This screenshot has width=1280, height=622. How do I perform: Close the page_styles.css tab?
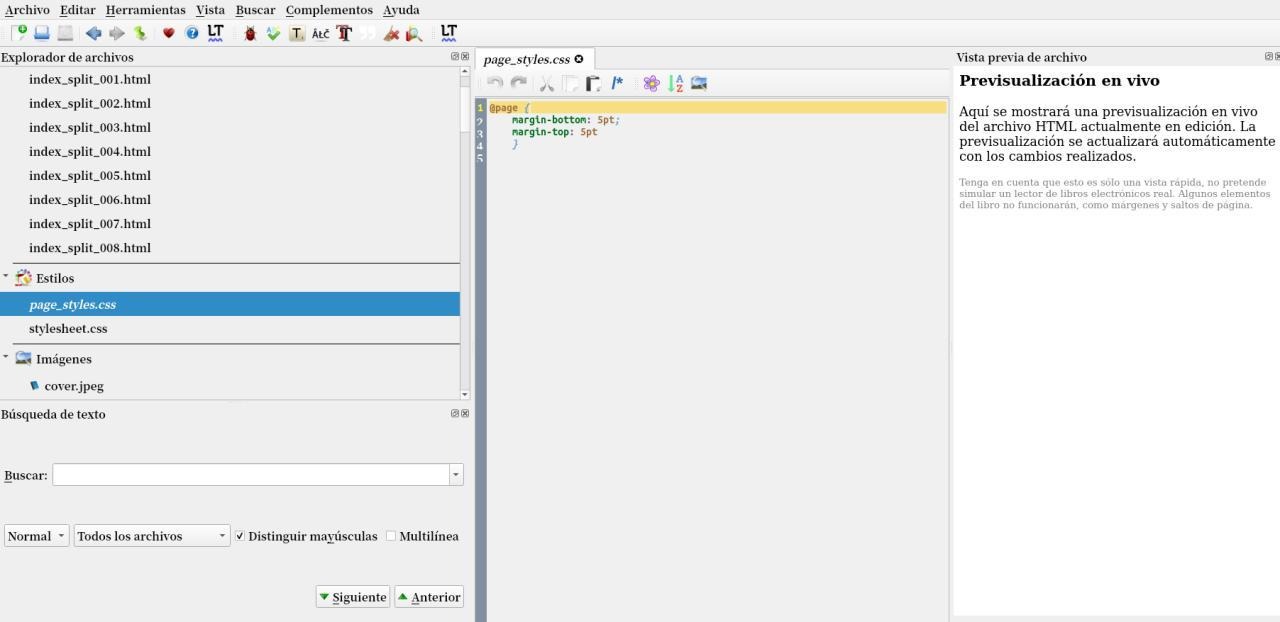coord(579,59)
